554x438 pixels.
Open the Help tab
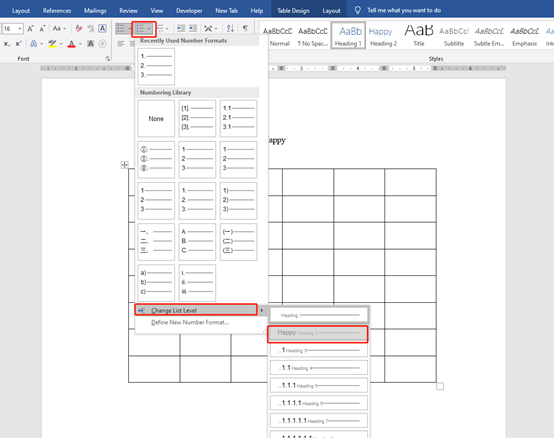click(x=257, y=11)
